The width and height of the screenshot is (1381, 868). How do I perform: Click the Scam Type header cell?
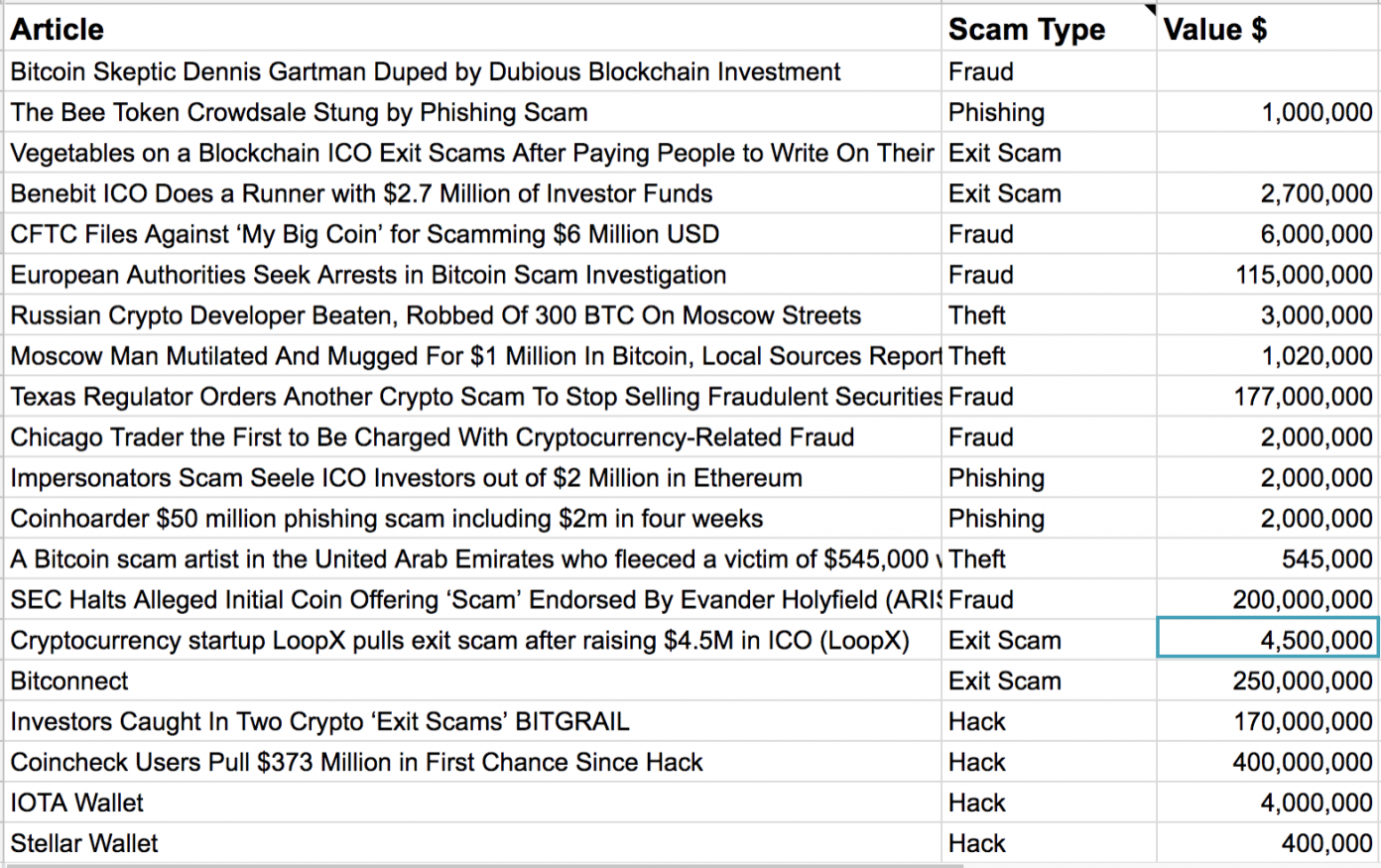(1048, 30)
